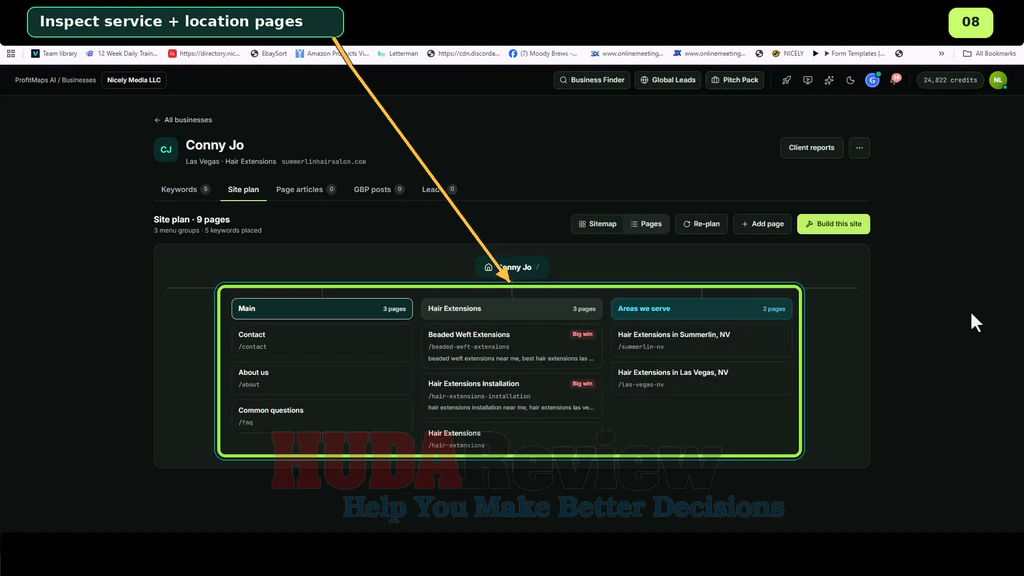Viewport: 1024px width, 576px height.
Task: Go to ProfitMaps AI / Businesses breadcrumb
Action: coord(56,80)
